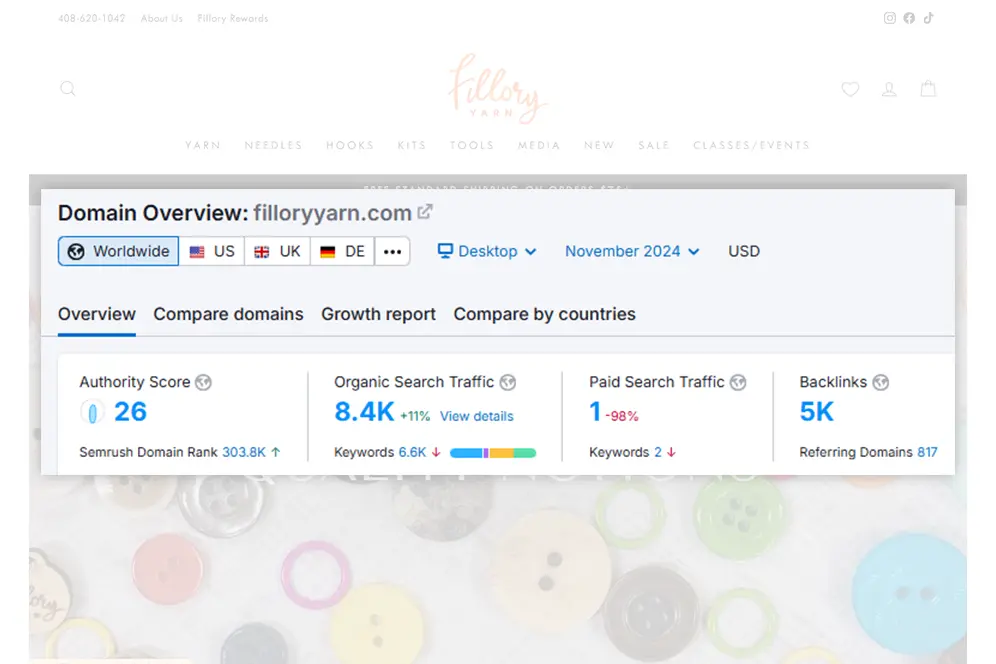Click the 5K Backlinks value

tap(816, 412)
